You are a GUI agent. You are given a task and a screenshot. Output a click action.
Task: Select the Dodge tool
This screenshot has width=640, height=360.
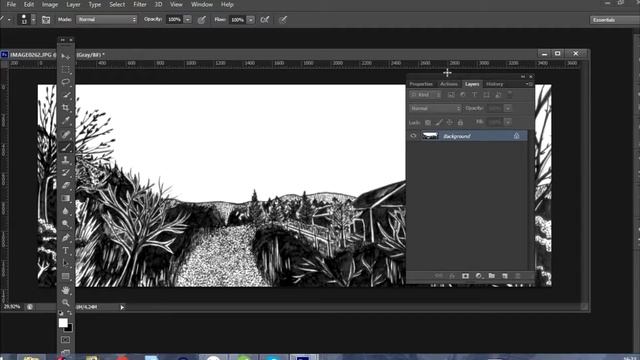coord(65,224)
